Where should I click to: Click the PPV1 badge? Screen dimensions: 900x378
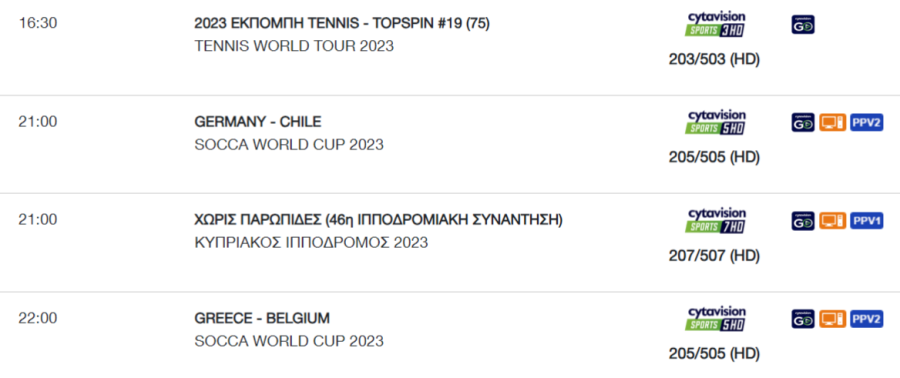867,220
